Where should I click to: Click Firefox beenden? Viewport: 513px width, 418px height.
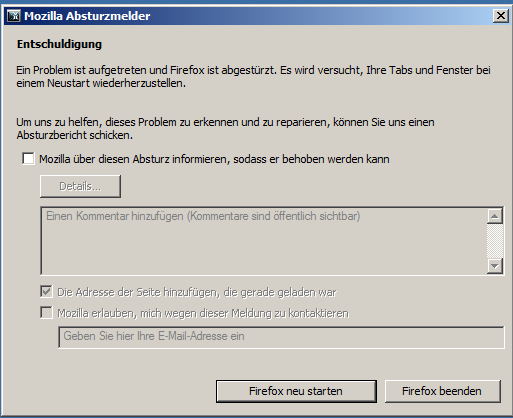(442, 391)
